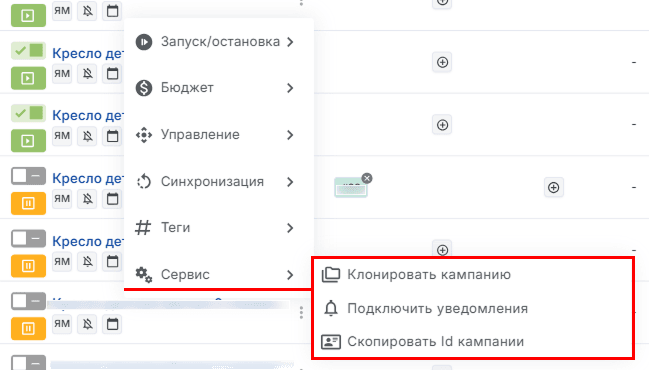The height and width of the screenshot is (370, 649).
Task: Enable switch in row with ad thumbnail
Action: point(28,176)
